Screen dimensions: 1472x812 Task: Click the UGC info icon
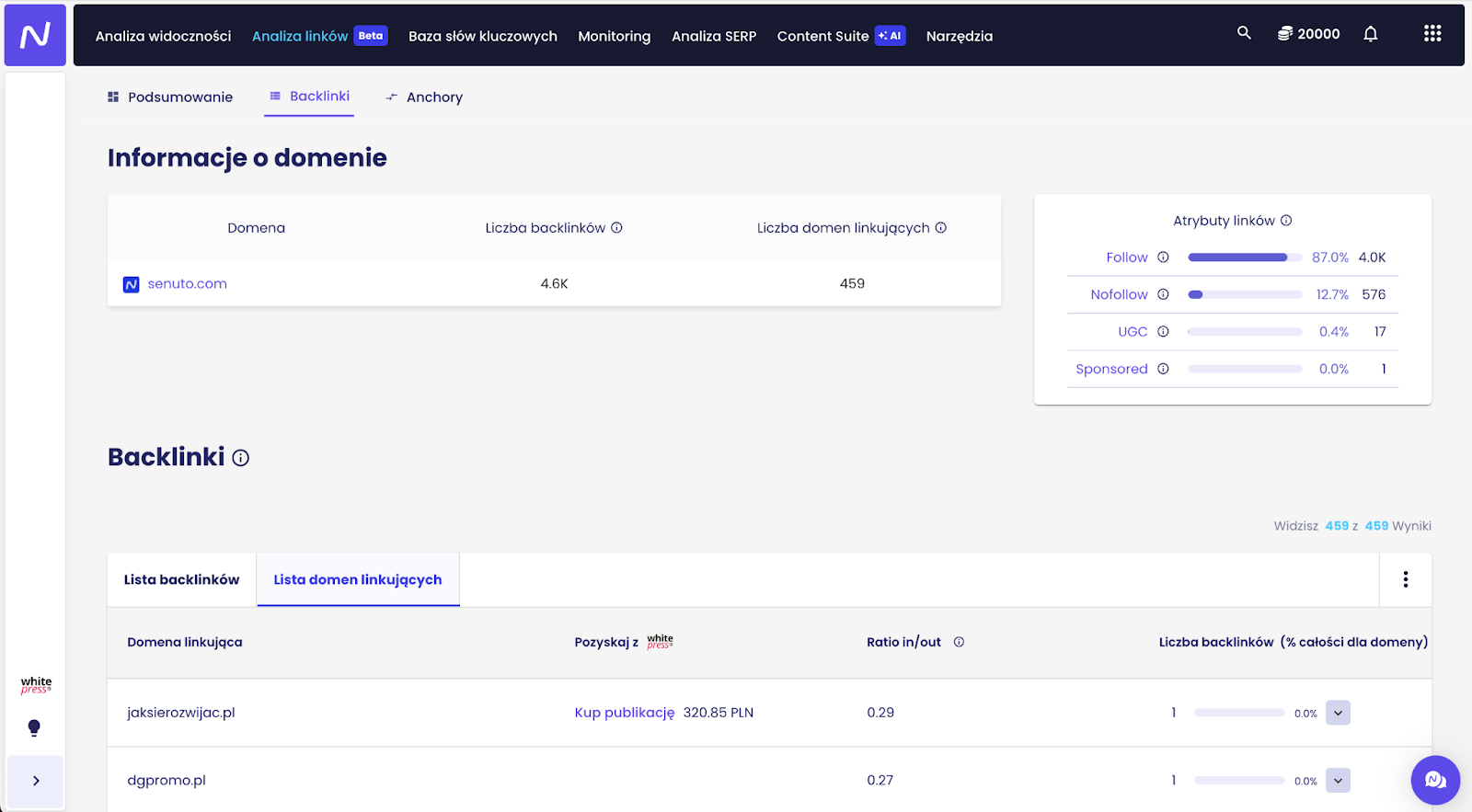click(1163, 332)
